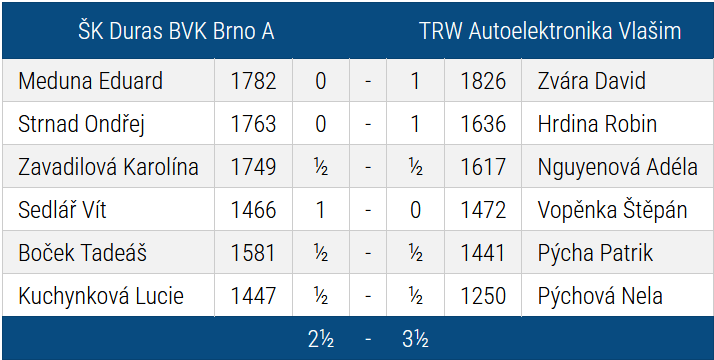Select the Sedlář Vít row

pyautogui.click(x=357, y=209)
